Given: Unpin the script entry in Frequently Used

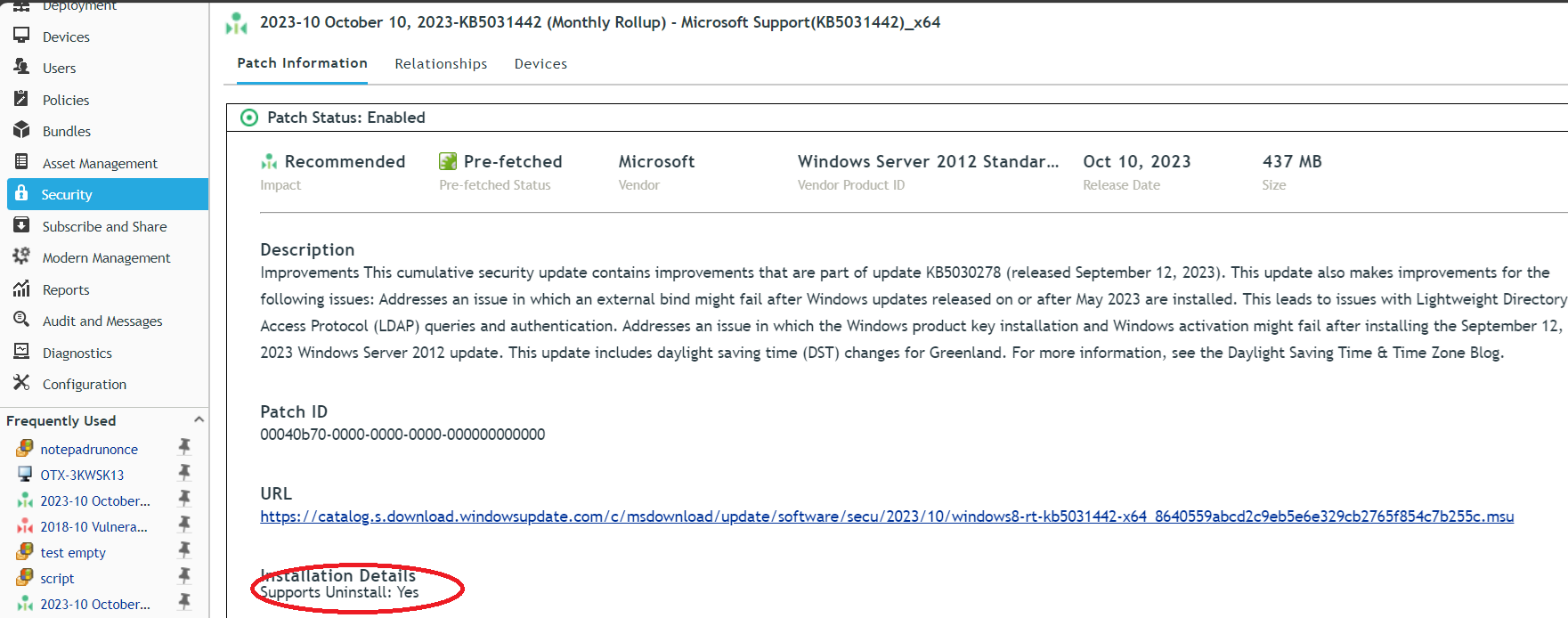Looking at the screenshot, I should pos(185,576).
